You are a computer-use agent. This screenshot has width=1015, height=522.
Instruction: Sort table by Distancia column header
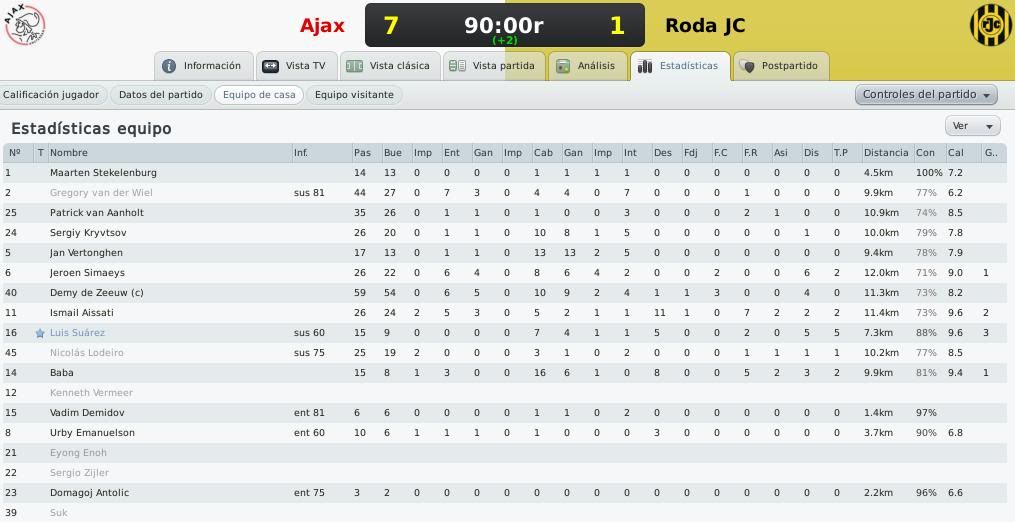pos(886,153)
